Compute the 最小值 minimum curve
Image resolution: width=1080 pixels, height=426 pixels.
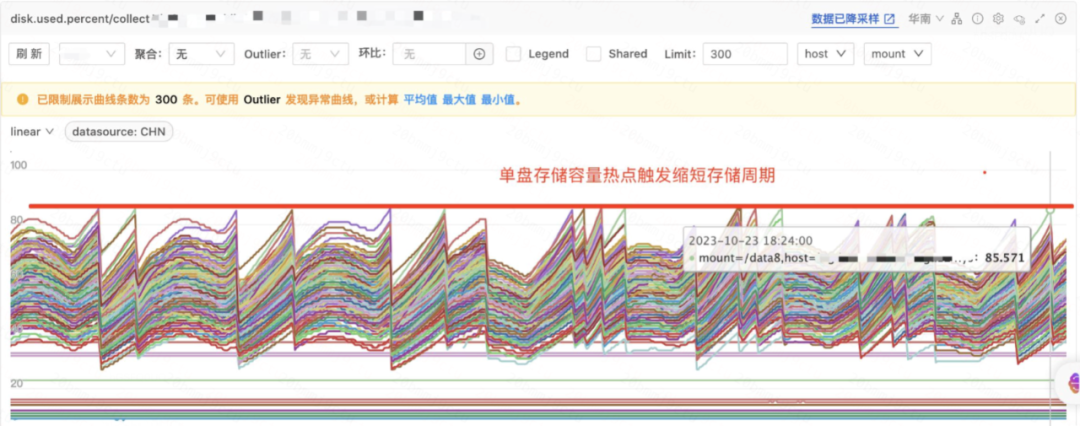pyautogui.click(x=498, y=100)
